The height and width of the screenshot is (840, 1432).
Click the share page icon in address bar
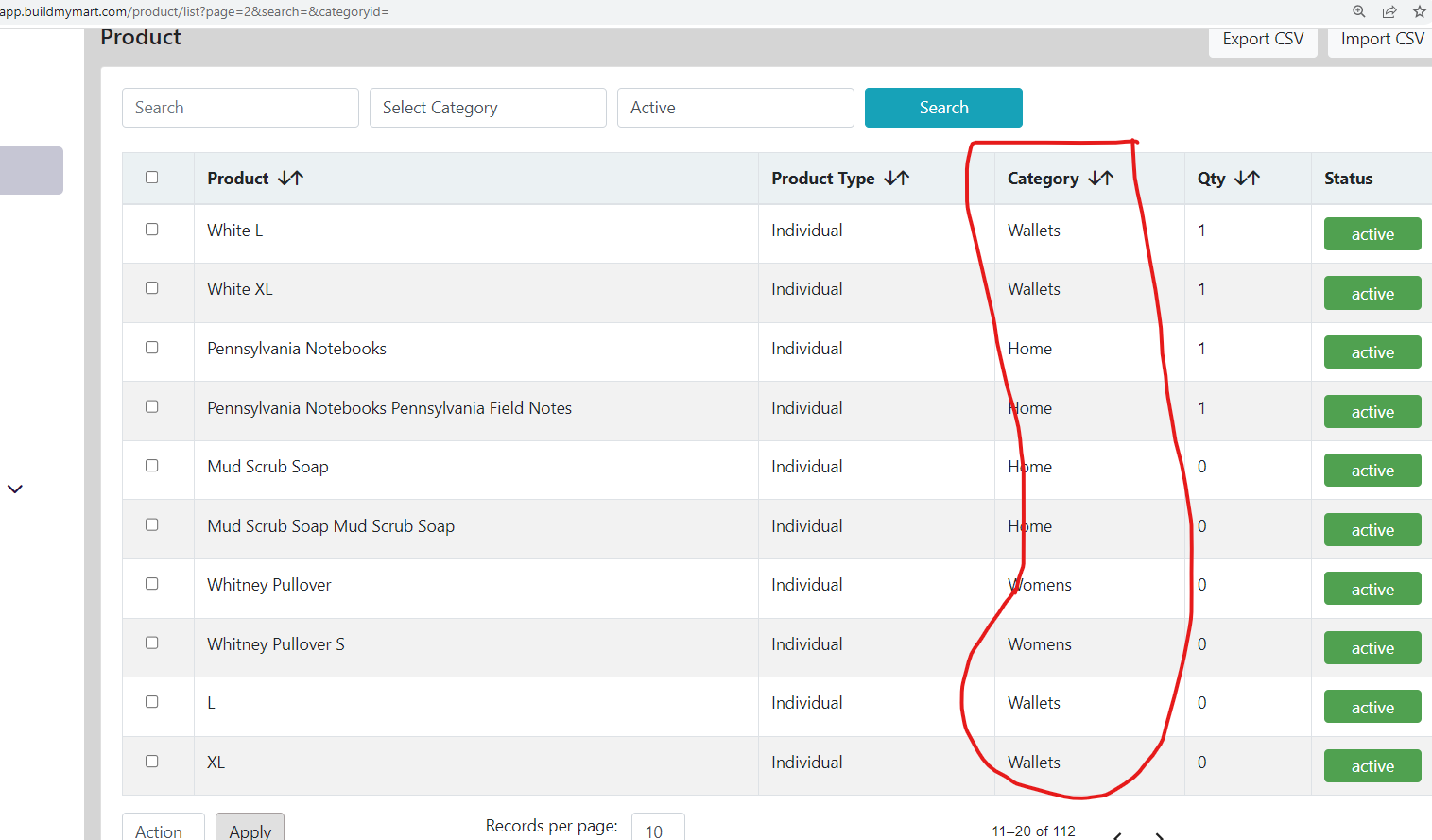point(1389,11)
